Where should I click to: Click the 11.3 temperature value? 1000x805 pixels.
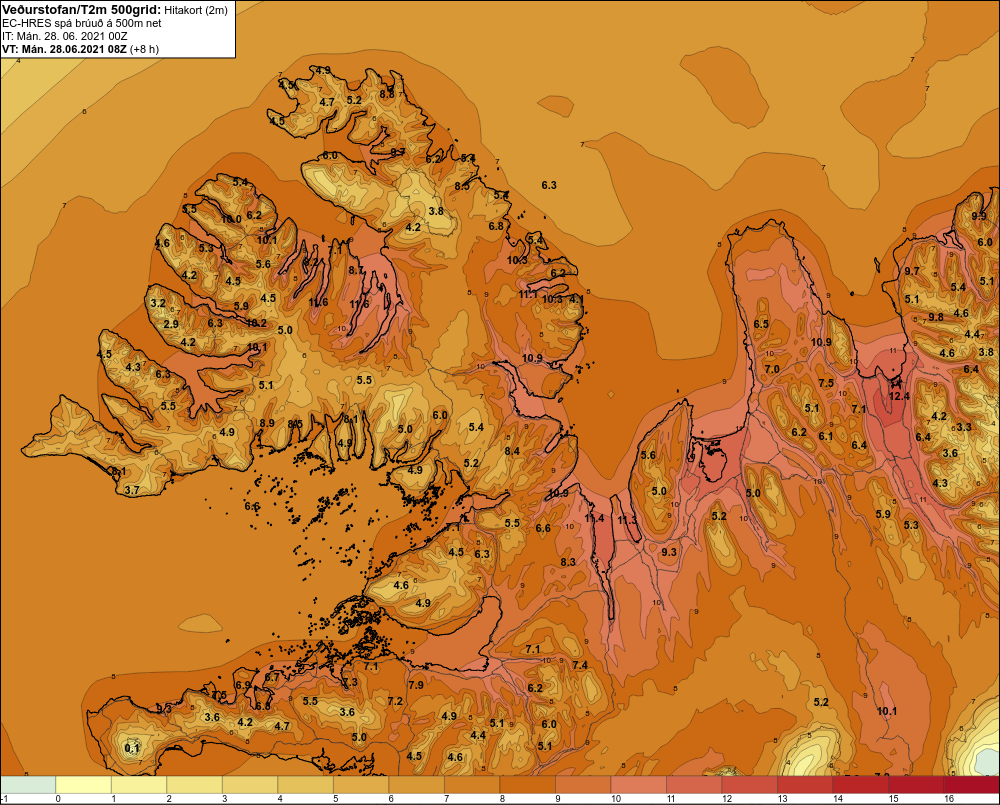(627, 521)
